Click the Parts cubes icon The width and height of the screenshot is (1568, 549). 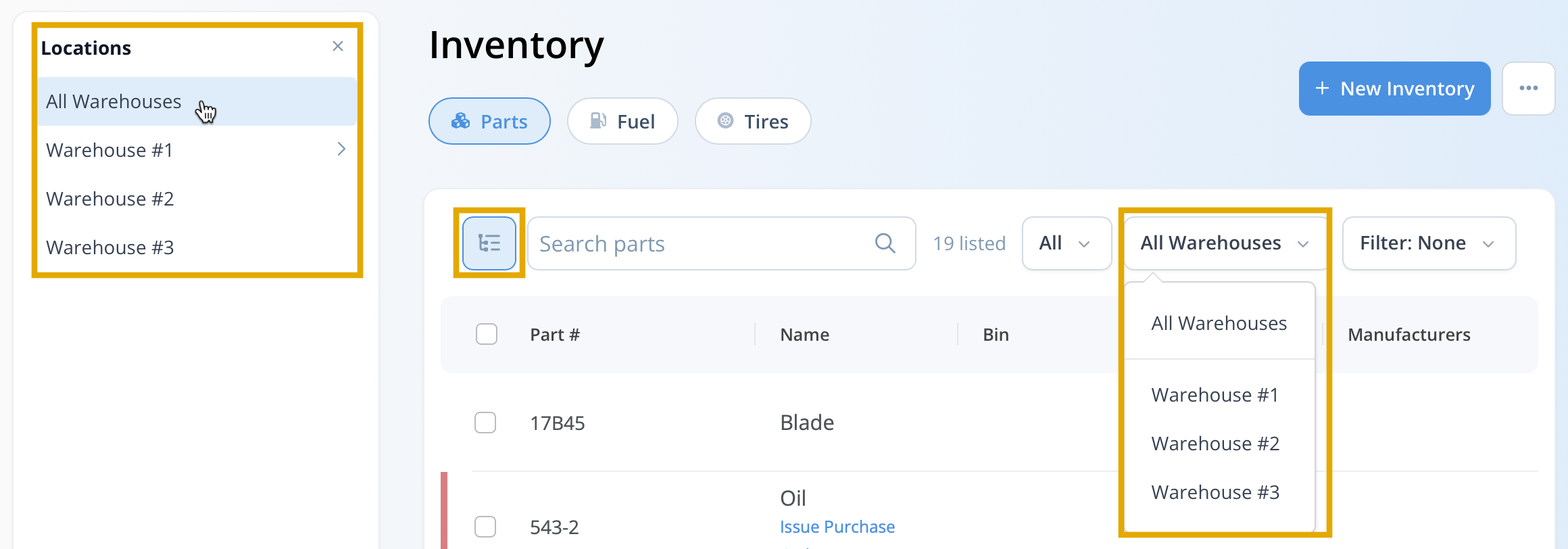coord(461,121)
